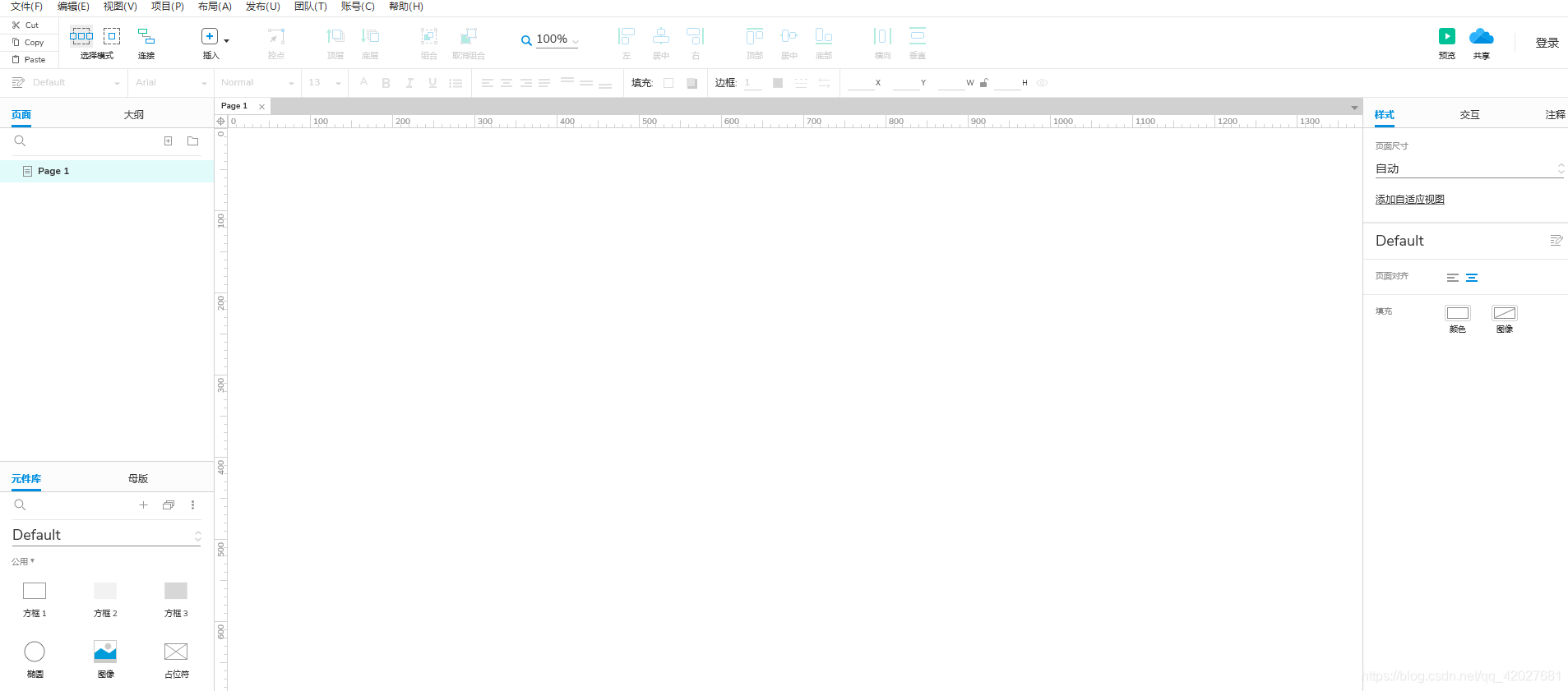Add a new folder in 页面 panel

point(193,141)
